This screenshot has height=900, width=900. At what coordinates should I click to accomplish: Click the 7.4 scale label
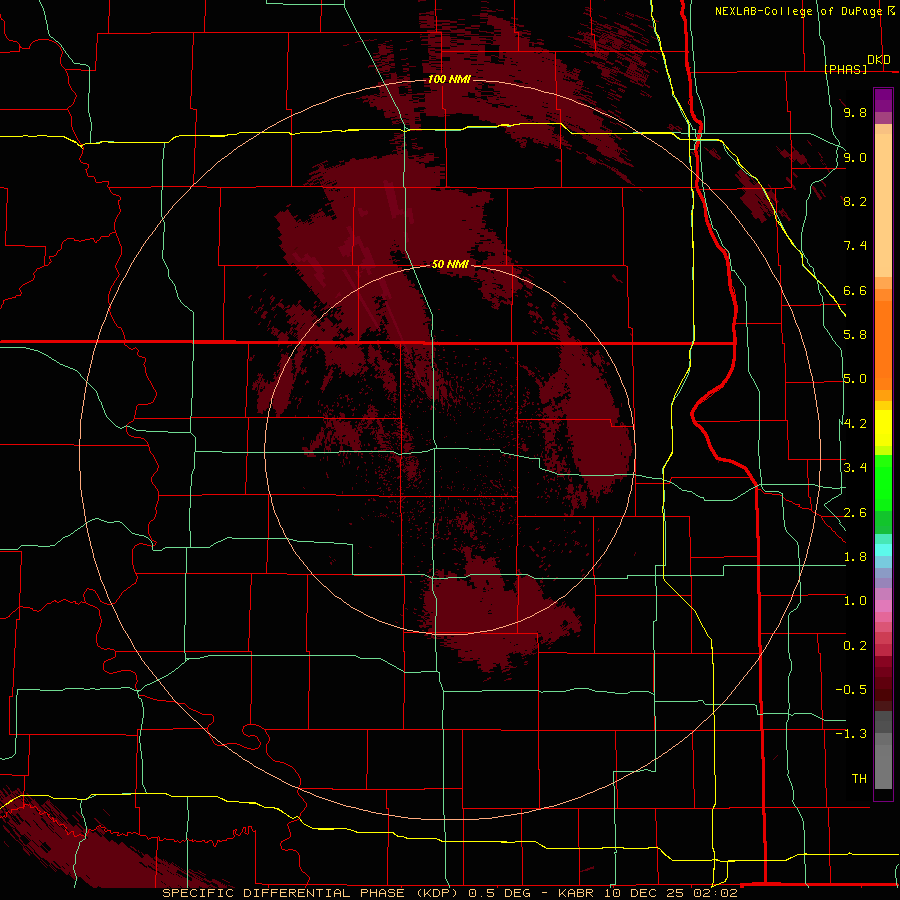(855, 246)
